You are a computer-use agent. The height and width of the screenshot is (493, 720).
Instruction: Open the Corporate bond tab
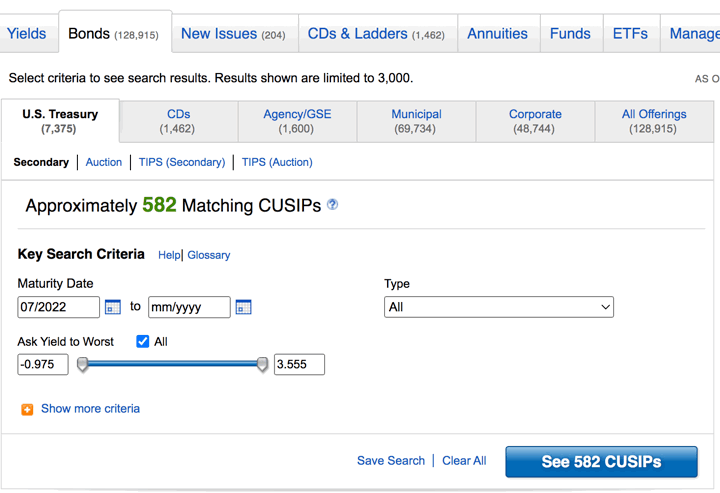(535, 121)
